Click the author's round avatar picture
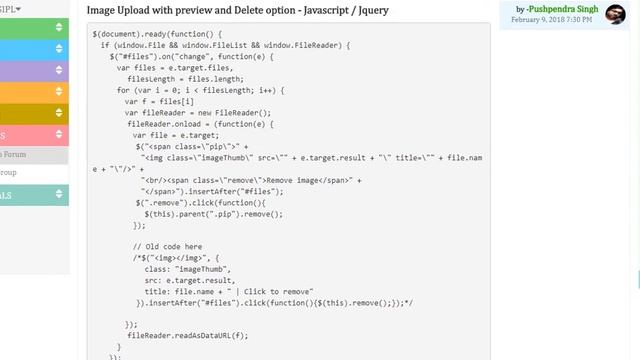This screenshot has width=640, height=360. coord(615,15)
